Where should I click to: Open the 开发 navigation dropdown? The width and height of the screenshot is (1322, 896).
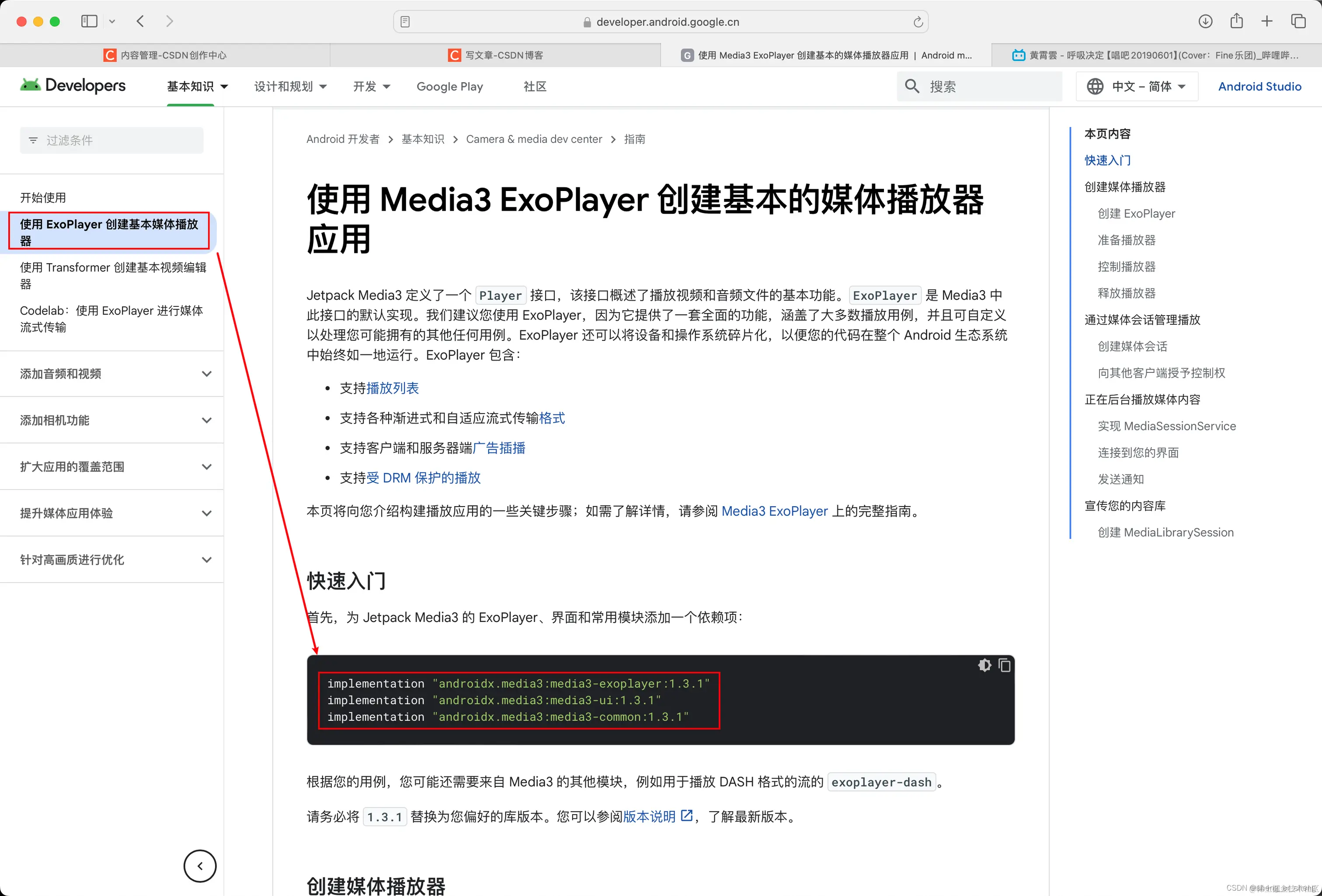click(371, 86)
